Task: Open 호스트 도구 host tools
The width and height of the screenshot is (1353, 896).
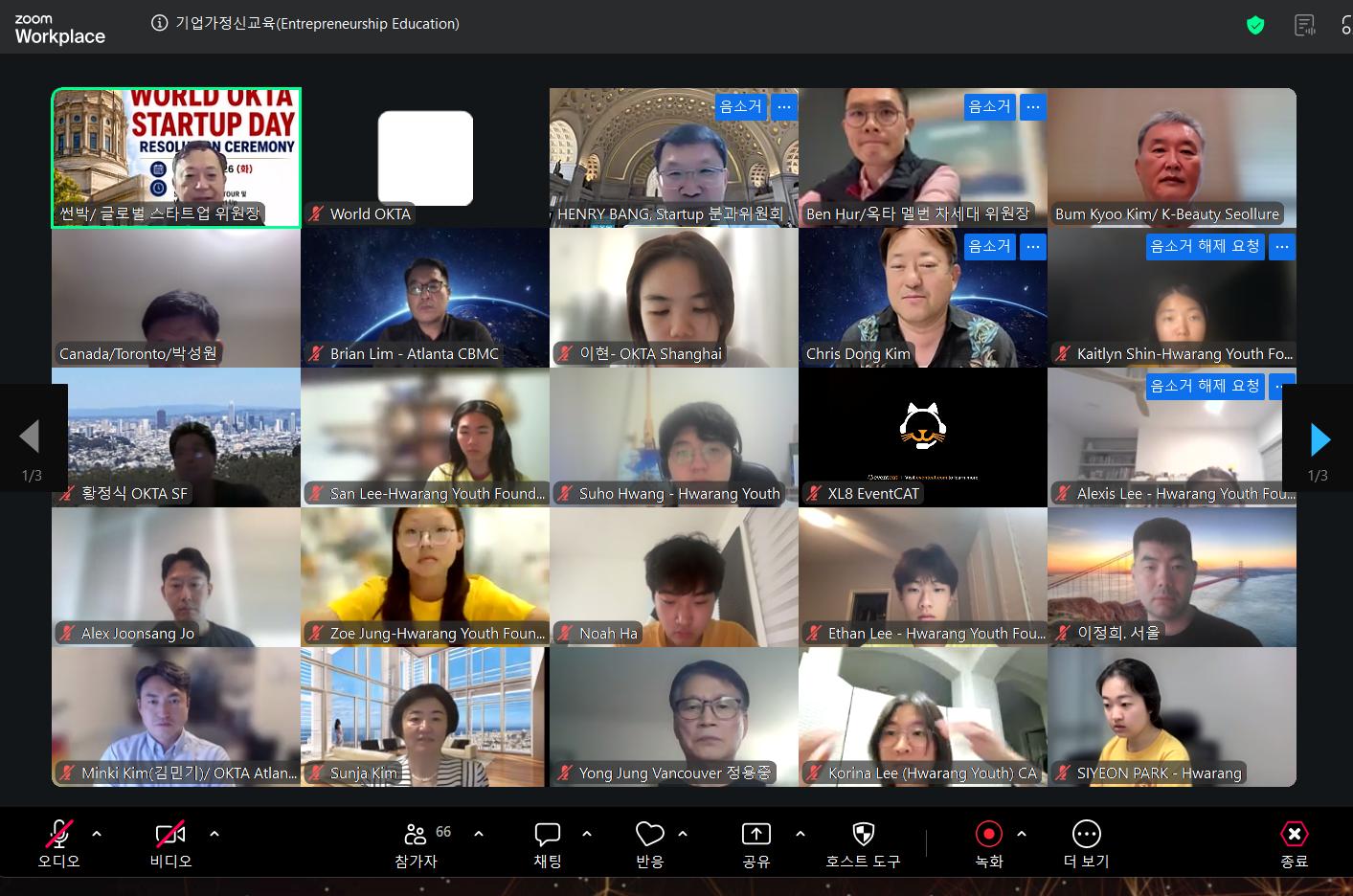Action: click(x=863, y=843)
